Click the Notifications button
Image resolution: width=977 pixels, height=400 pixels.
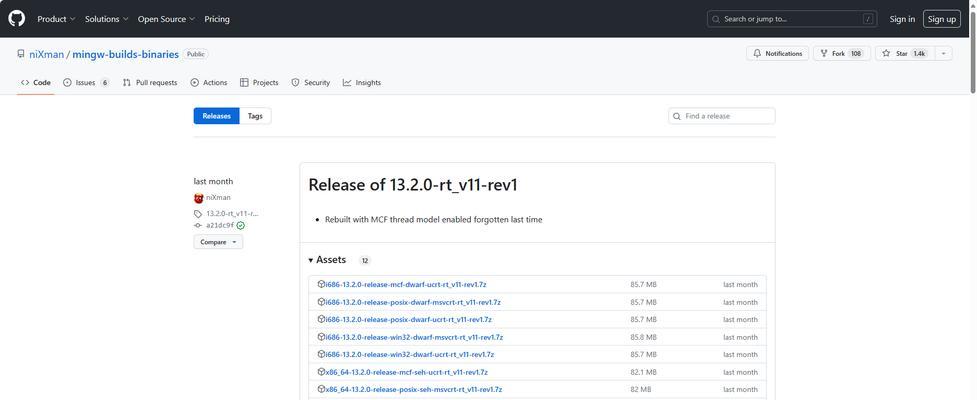click(x=778, y=54)
